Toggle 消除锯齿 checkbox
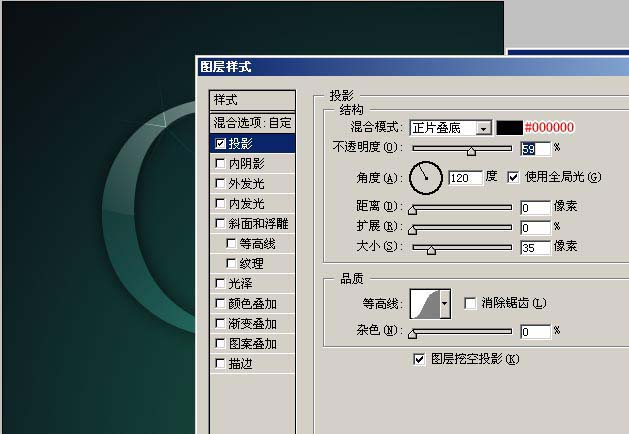The width and height of the screenshot is (629, 434). coord(471,303)
